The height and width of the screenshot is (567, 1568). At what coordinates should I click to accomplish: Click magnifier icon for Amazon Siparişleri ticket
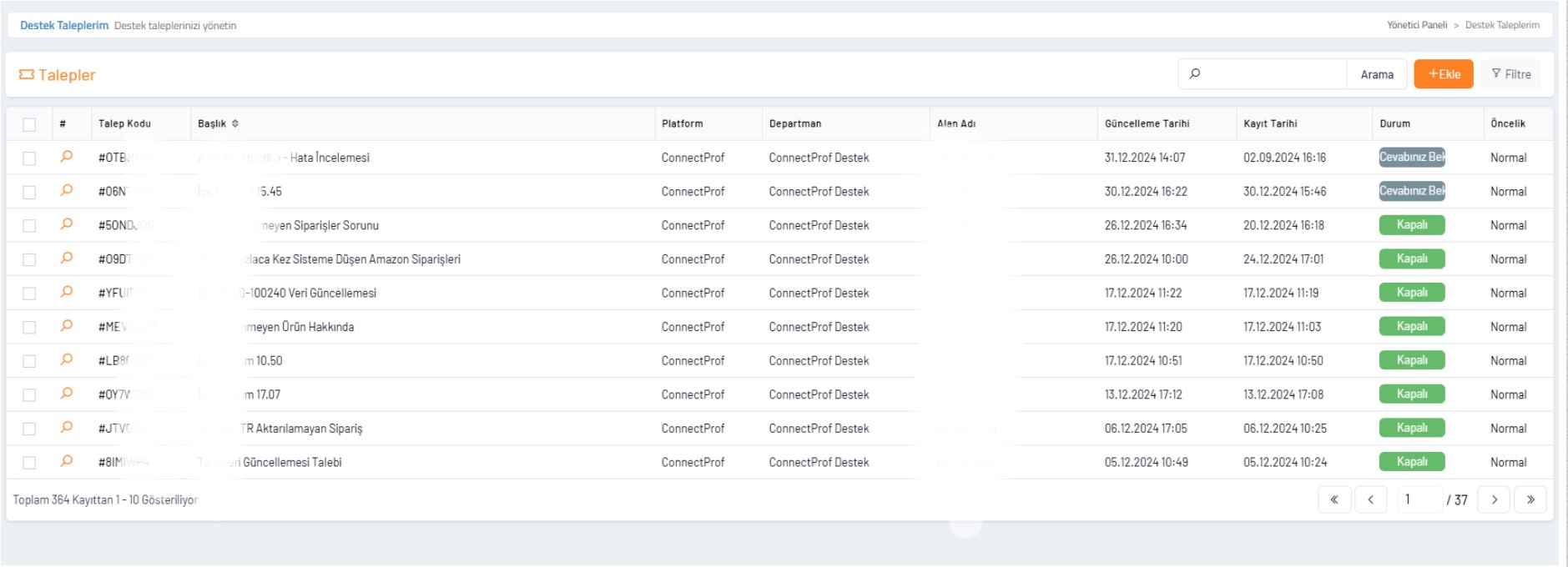67,258
